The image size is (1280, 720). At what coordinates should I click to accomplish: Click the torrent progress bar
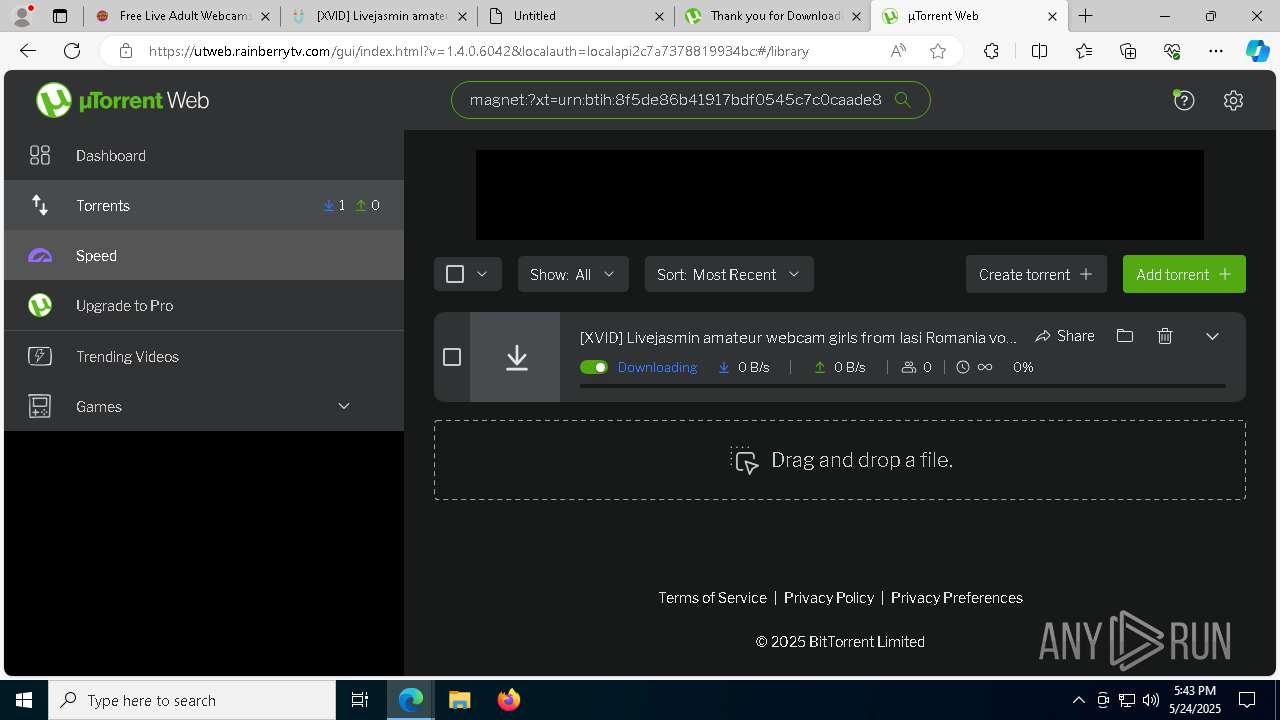(903, 386)
